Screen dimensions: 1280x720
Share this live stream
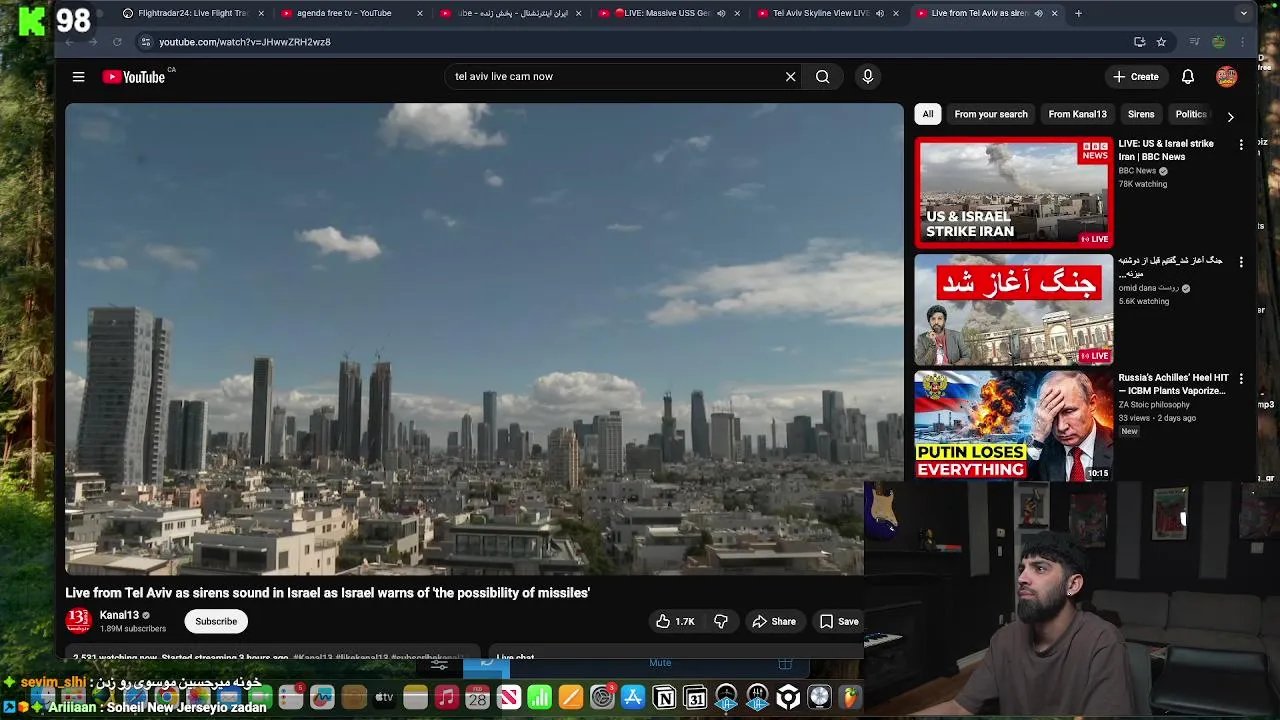tap(774, 621)
